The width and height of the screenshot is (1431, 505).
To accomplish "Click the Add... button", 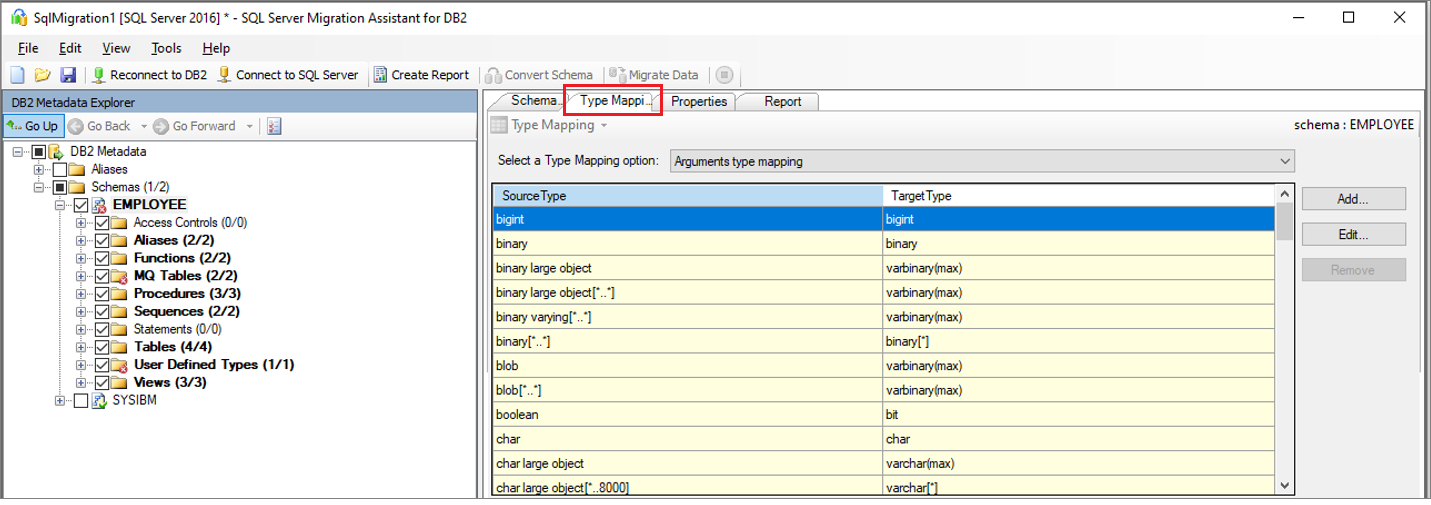I will pos(1353,199).
